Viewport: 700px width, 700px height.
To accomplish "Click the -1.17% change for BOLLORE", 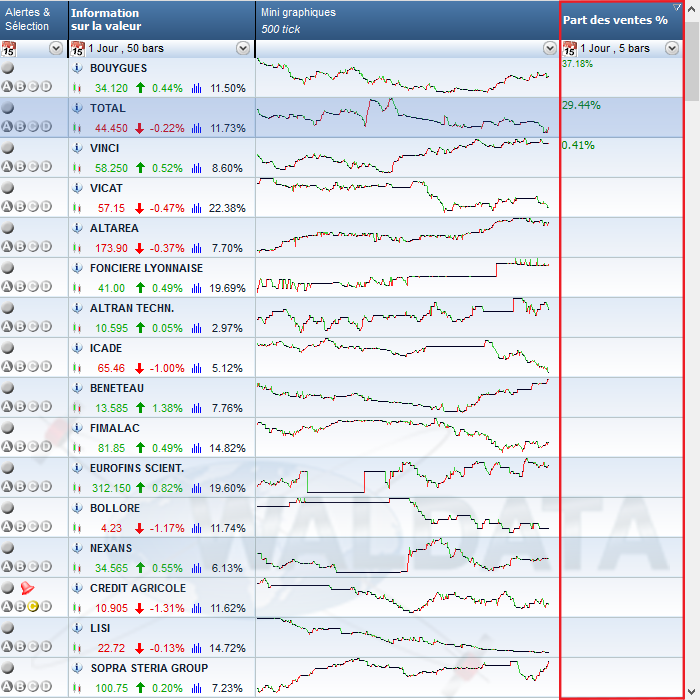I will click(167, 528).
